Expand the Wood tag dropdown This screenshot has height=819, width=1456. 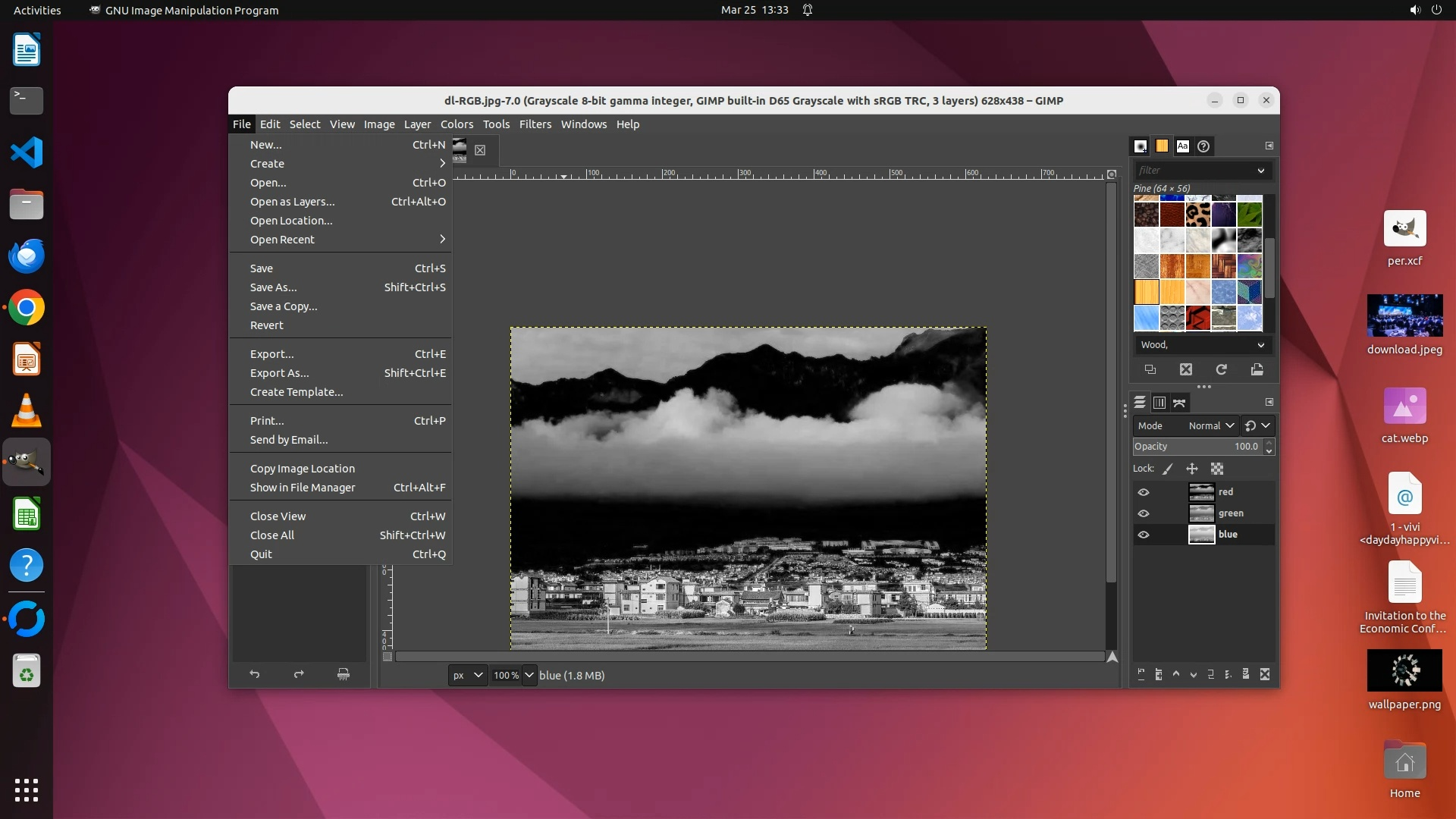[x=1260, y=345]
